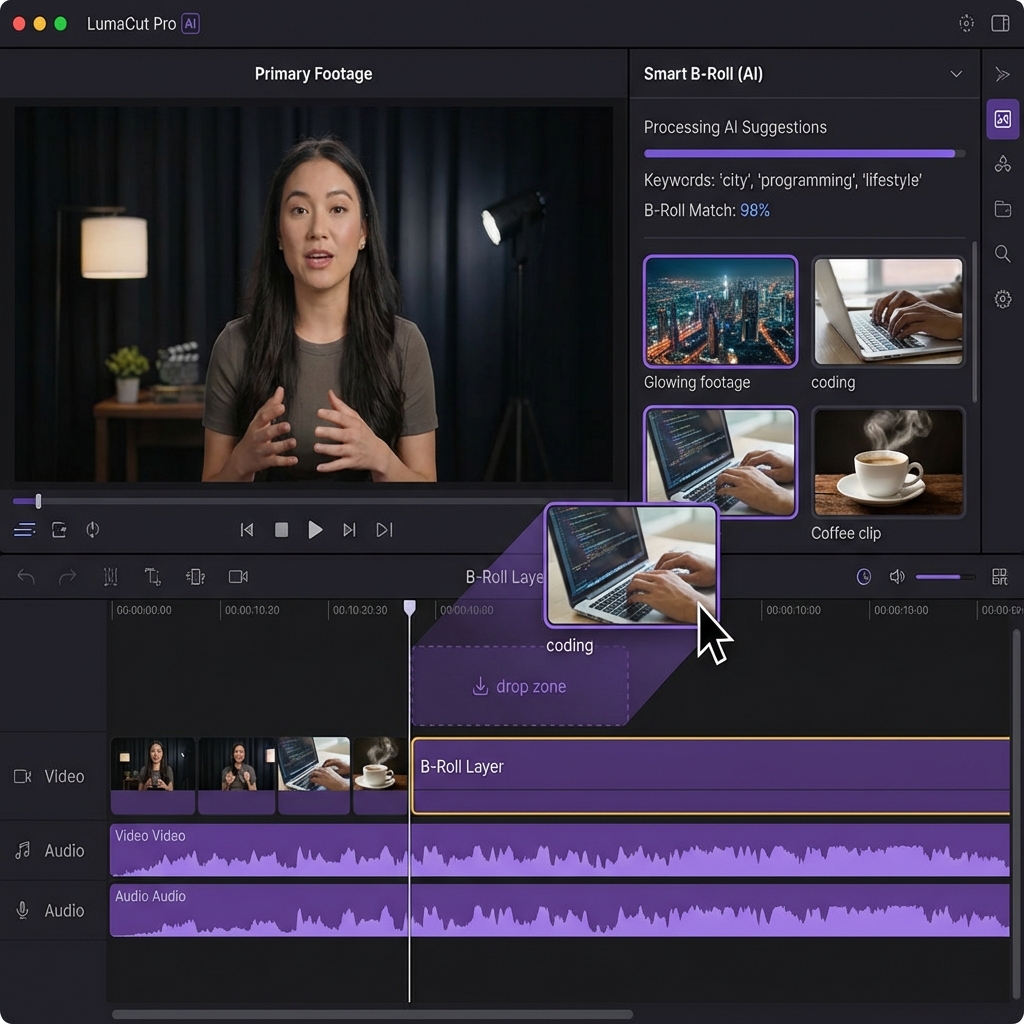
Task: Toggle the clock snapping button in timeline toolbar
Action: [864, 577]
